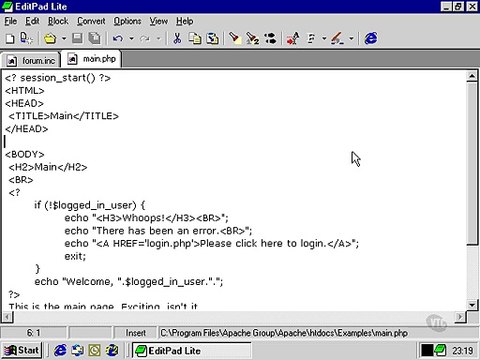Image resolution: width=480 pixels, height=360 pixels.
Task: Open Find with the flashlight icon
Action: (x=235, y=39)
